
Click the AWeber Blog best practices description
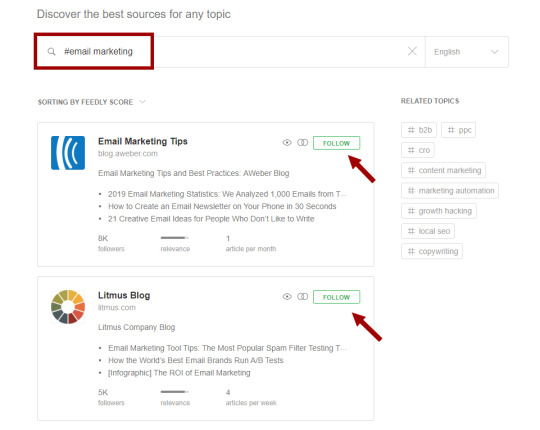pyautogui.click(x=194, y=173)
